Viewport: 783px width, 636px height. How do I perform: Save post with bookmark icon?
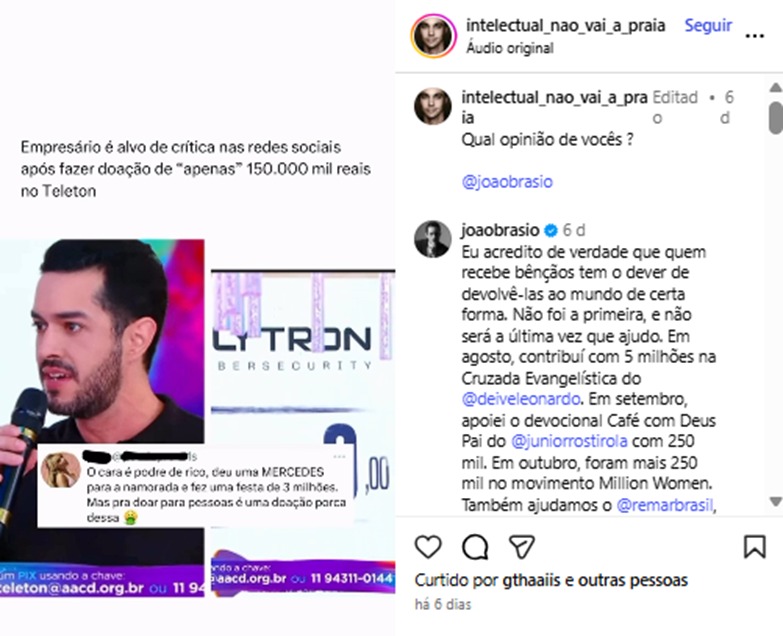tap(755, 546)
